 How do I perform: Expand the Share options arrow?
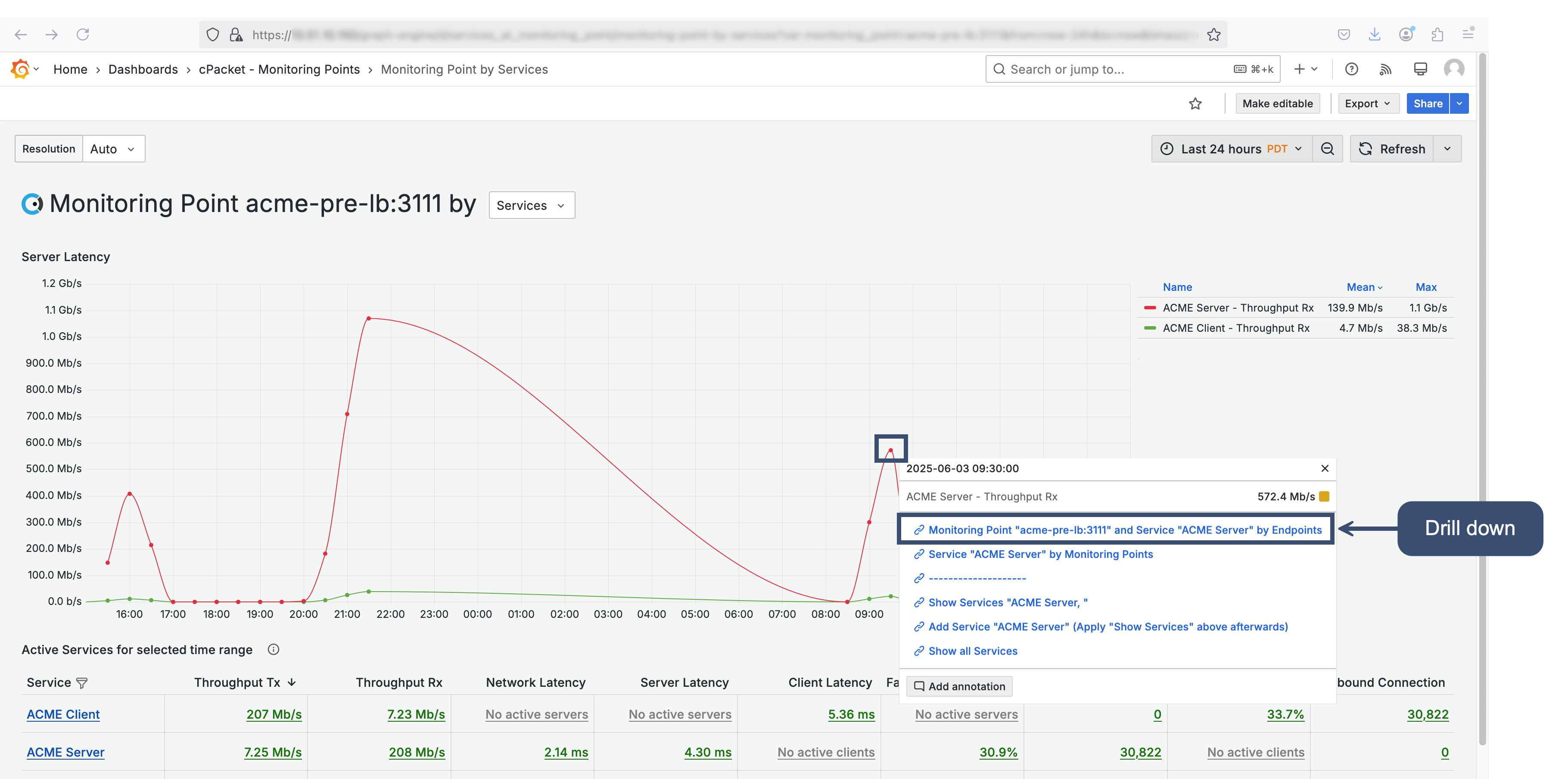(1459, 103)
